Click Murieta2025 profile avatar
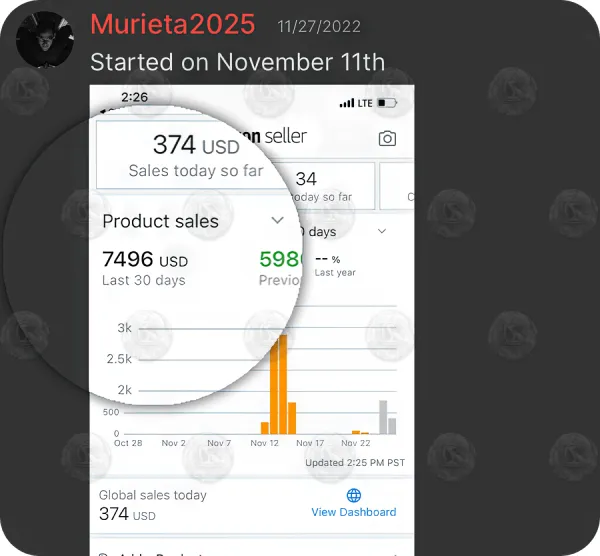This screenshot has height=556, width=600. (x=45, y=40)
